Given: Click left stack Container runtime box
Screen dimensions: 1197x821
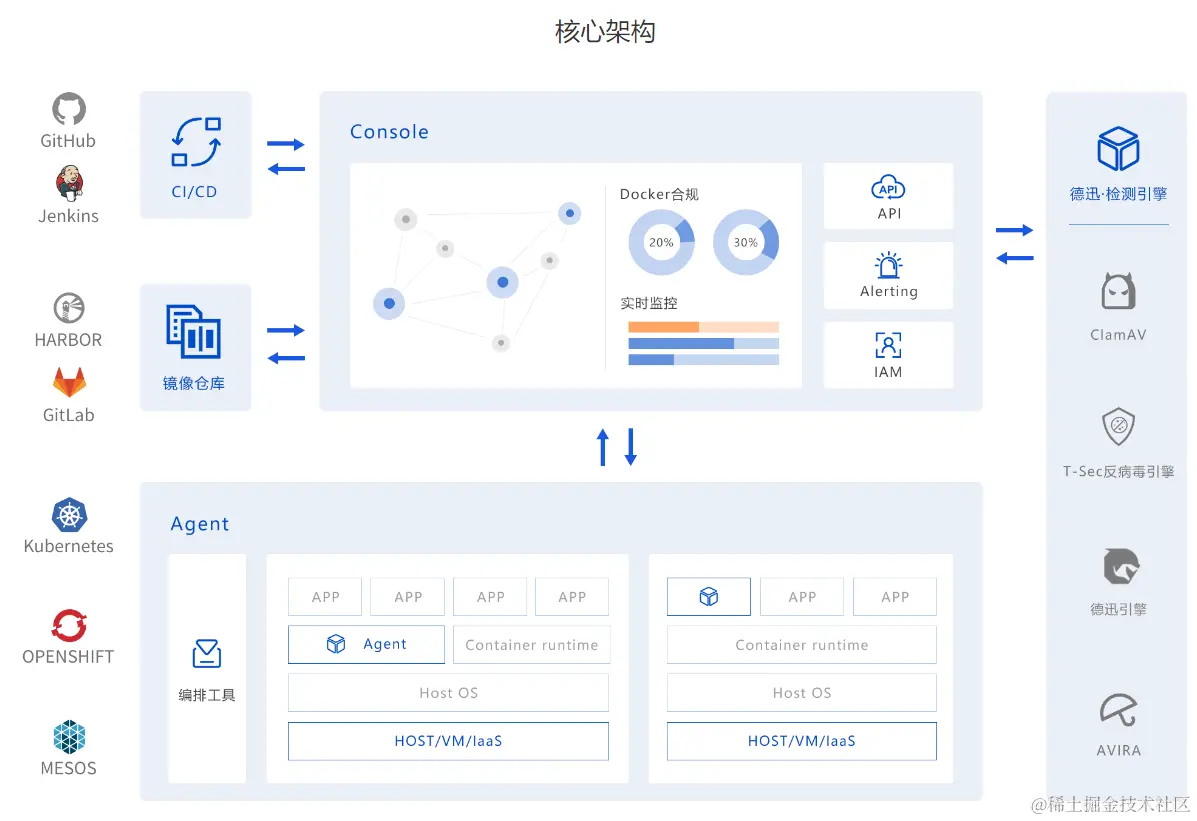Looking at the screenshot, I should (532, 645).
